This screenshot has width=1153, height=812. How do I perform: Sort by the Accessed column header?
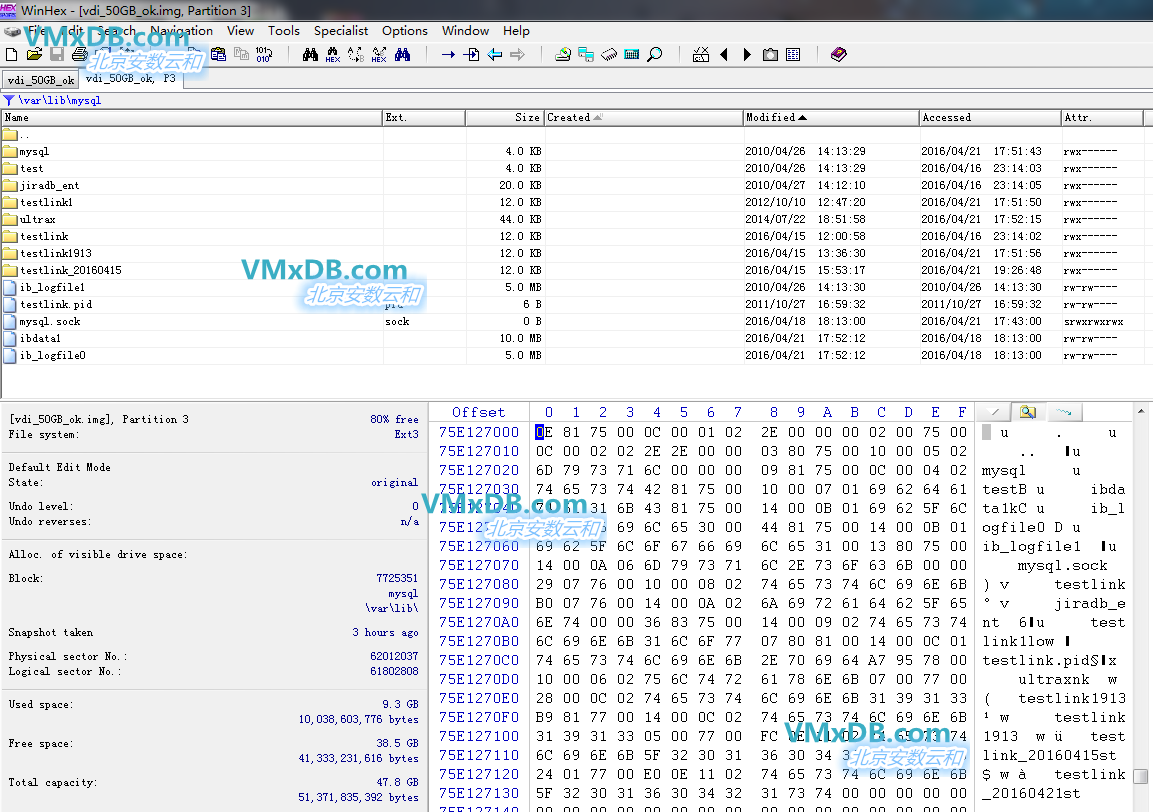tap(990, 118)
